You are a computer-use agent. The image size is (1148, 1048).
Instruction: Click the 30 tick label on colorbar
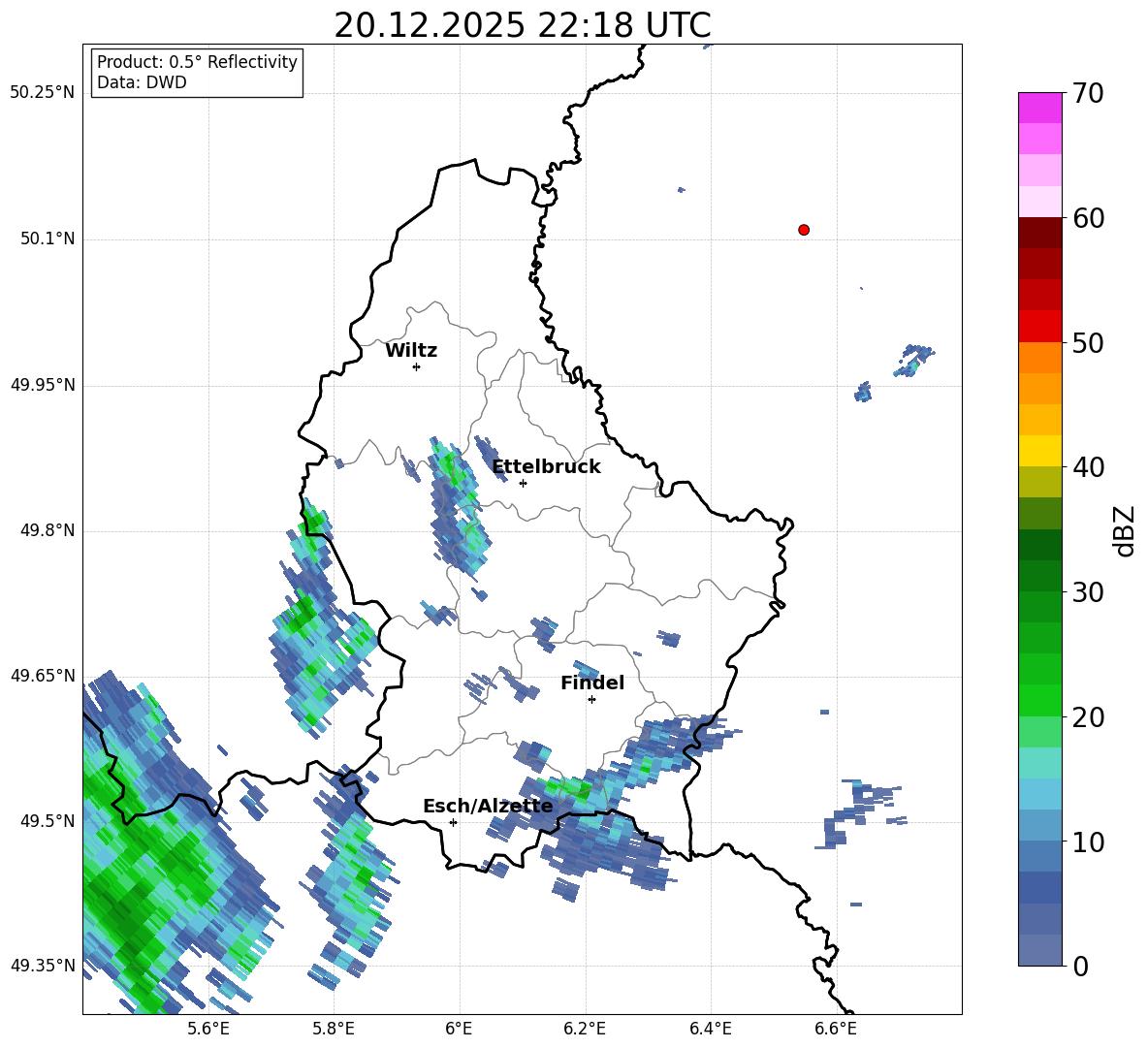[x=1089, y=592]
